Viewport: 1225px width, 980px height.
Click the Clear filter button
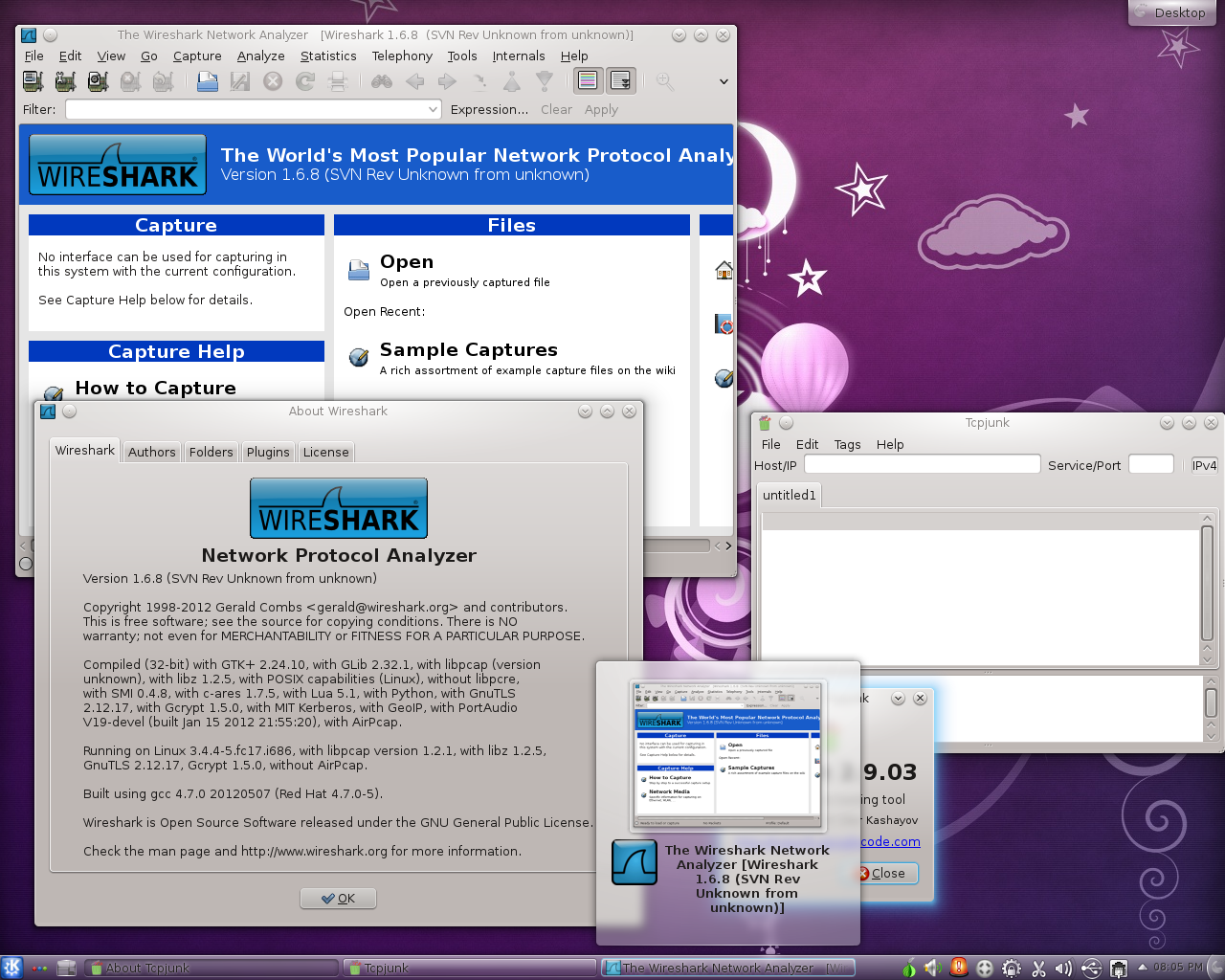point(556,109)
